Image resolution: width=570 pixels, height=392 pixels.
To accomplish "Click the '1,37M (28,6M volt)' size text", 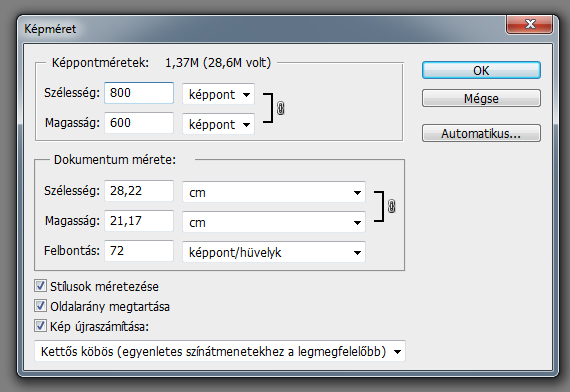I will tap(218, 63).
